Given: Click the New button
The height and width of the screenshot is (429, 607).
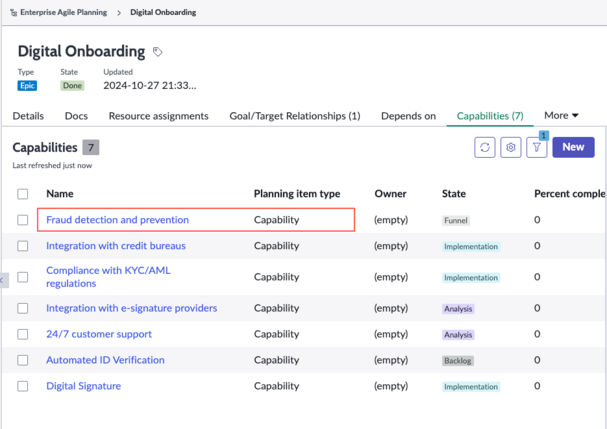Looking at the screenshot, I should click(x=573, y=147).
